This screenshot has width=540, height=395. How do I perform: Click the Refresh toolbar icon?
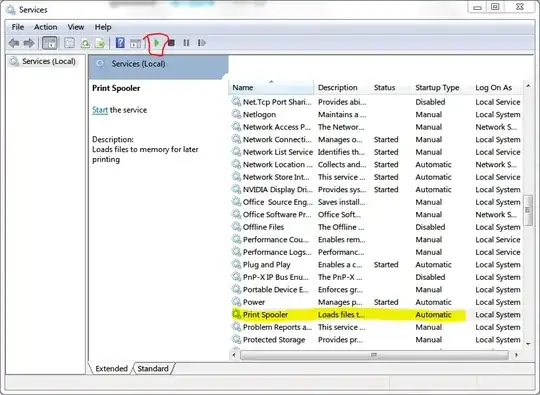(85, 43)
